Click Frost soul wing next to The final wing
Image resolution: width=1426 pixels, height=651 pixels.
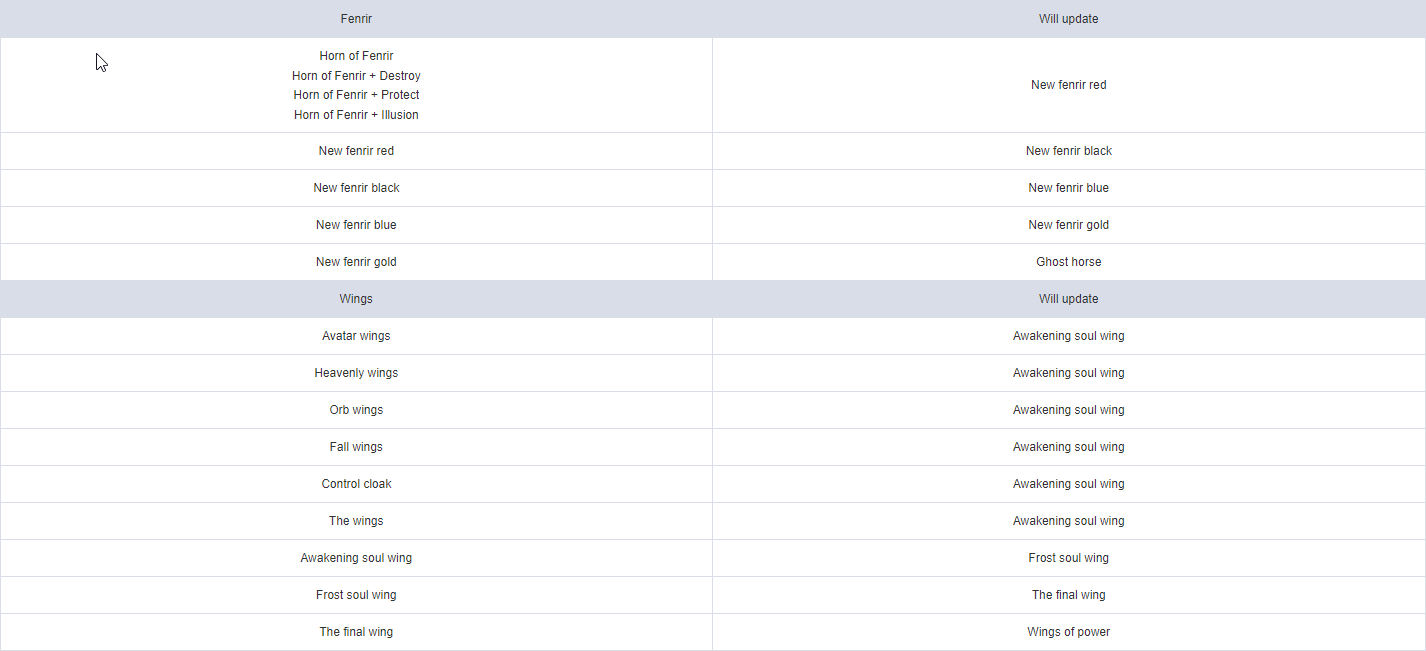(x=356, y=595)
